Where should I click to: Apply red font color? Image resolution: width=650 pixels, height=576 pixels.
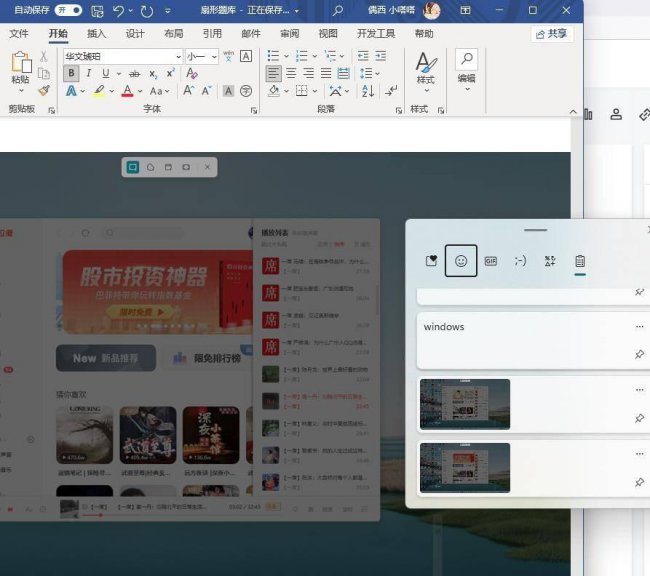point(127,90)
